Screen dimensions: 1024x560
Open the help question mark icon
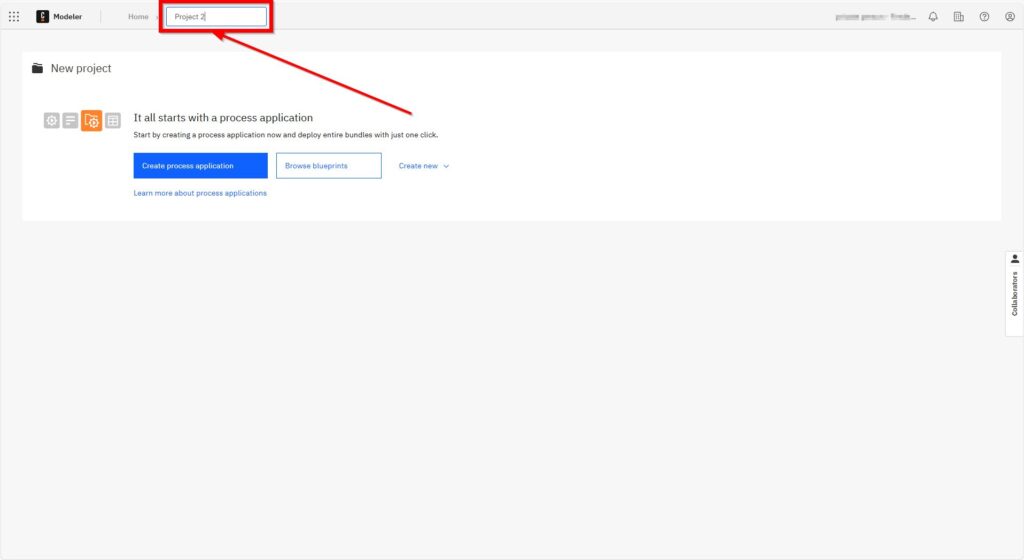click(984, 16)
